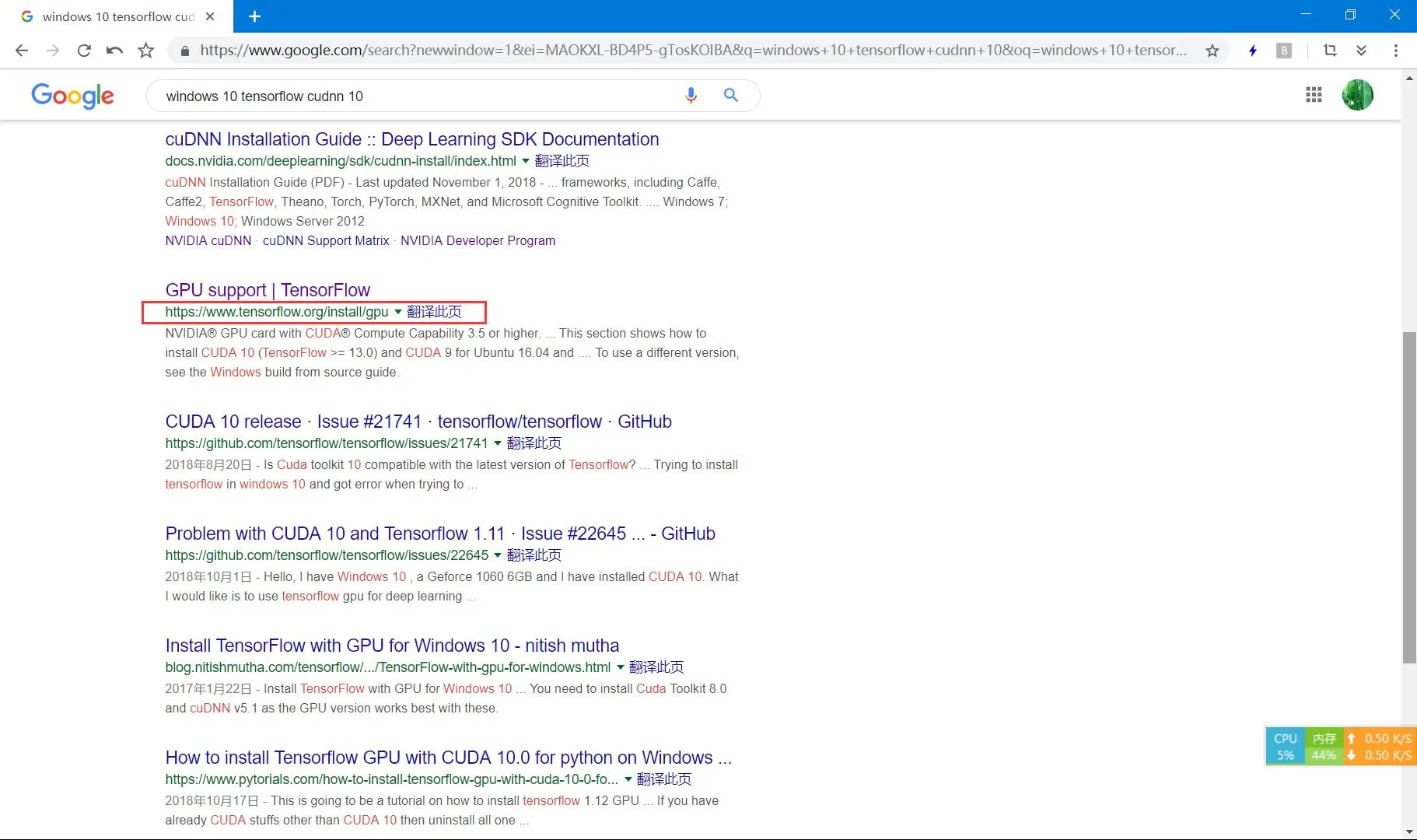
Task: Click 翻译此页 for tensorflow.org result
Action: [x=434, y=312]
